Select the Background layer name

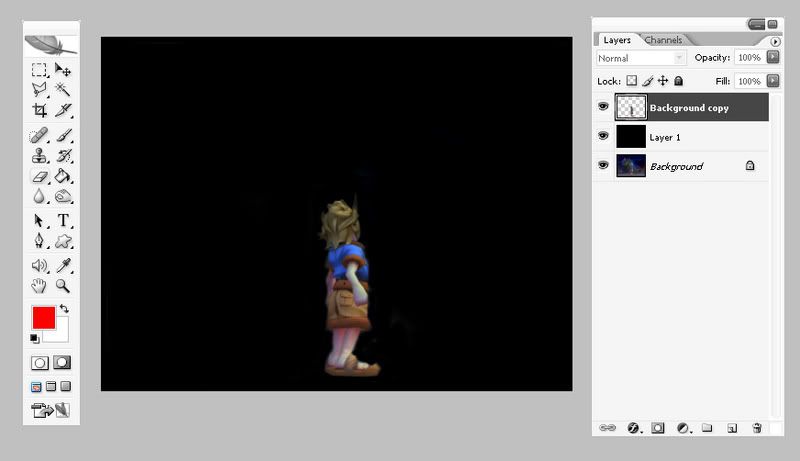tap(676, 167)
